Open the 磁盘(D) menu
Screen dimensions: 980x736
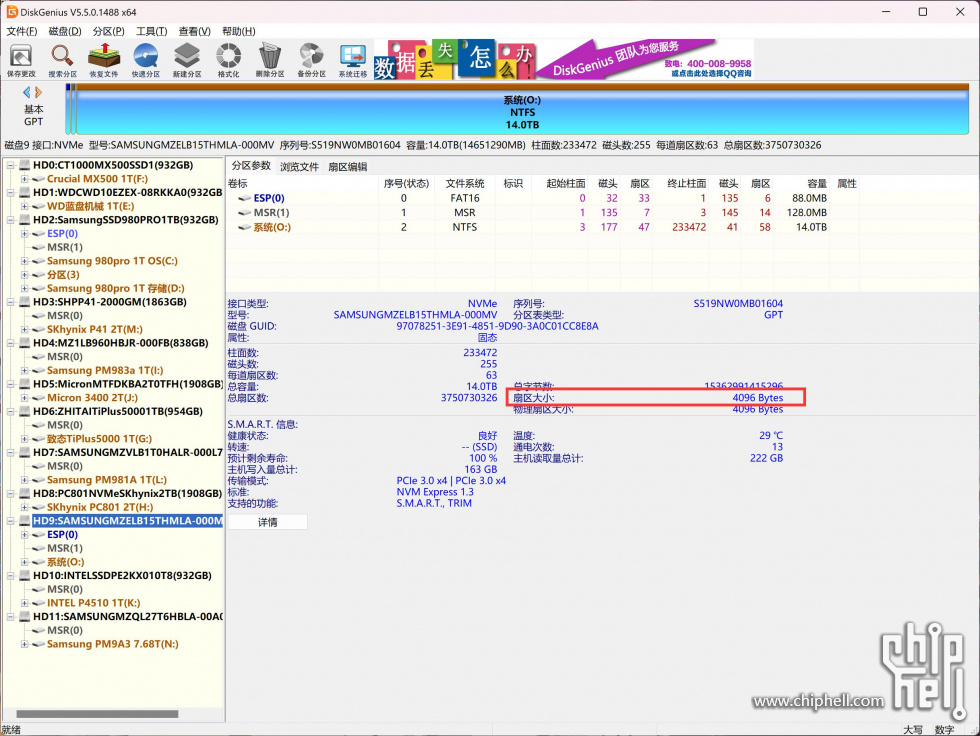click(x=65, y=31)
